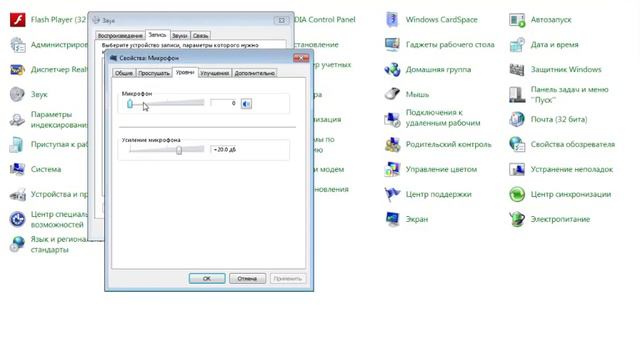The width and height of the screenshot is (640, 360).
Task: Toggle microphone mute speaker button
Action: click(x=246, y=104)
